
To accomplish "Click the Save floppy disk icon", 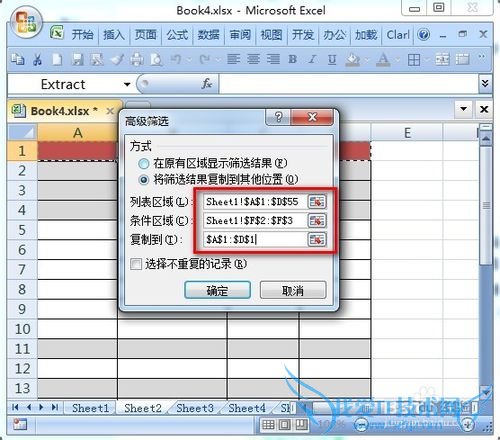I will coord(77,60).
